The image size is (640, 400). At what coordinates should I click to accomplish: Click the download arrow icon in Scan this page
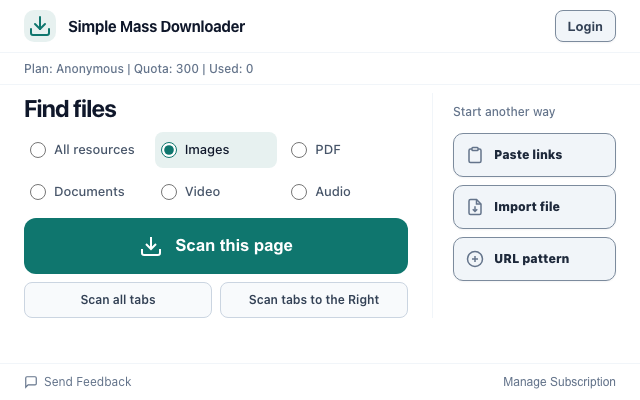coord(151,246)
